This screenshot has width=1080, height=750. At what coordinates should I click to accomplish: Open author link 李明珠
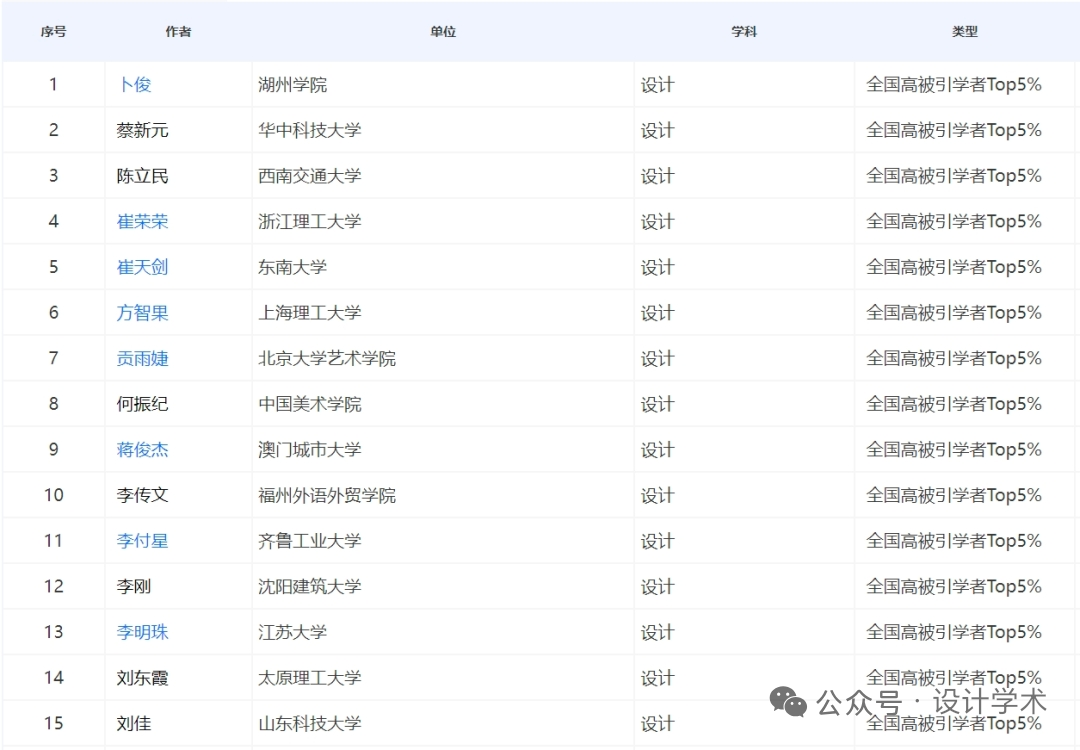pos(142,632)
